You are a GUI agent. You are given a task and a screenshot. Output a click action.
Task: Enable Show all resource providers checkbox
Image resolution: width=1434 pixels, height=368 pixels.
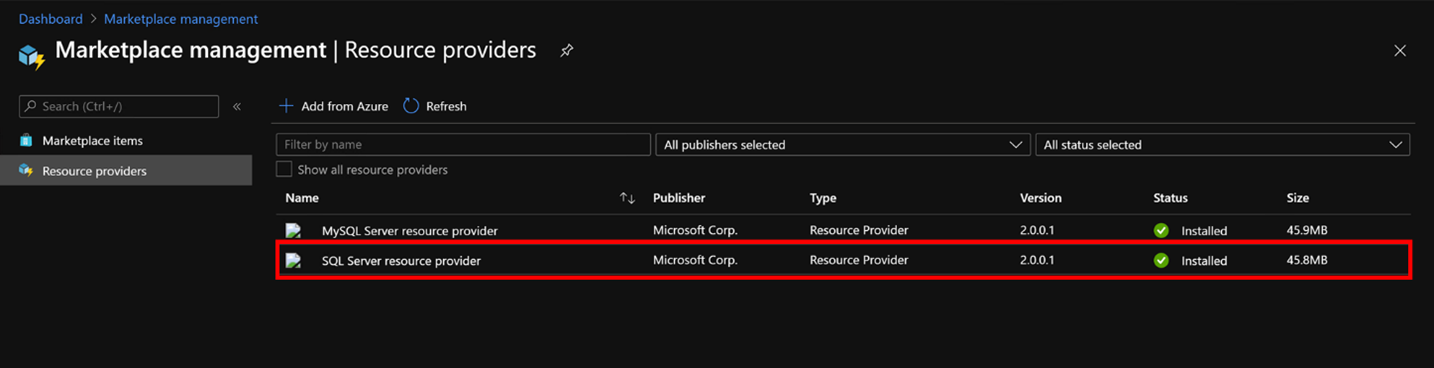pos(284,170)
